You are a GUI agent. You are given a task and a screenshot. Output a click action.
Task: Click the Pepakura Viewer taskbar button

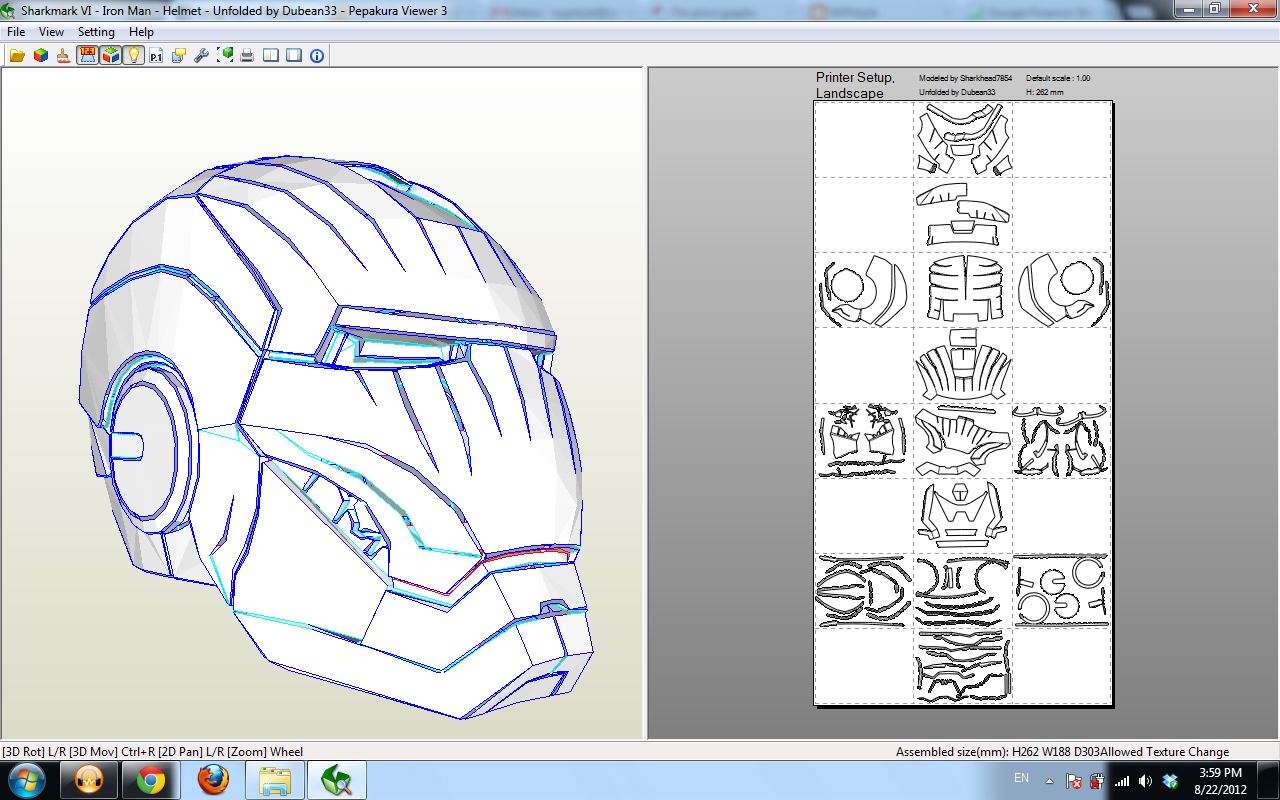click(x=337, y=780)
